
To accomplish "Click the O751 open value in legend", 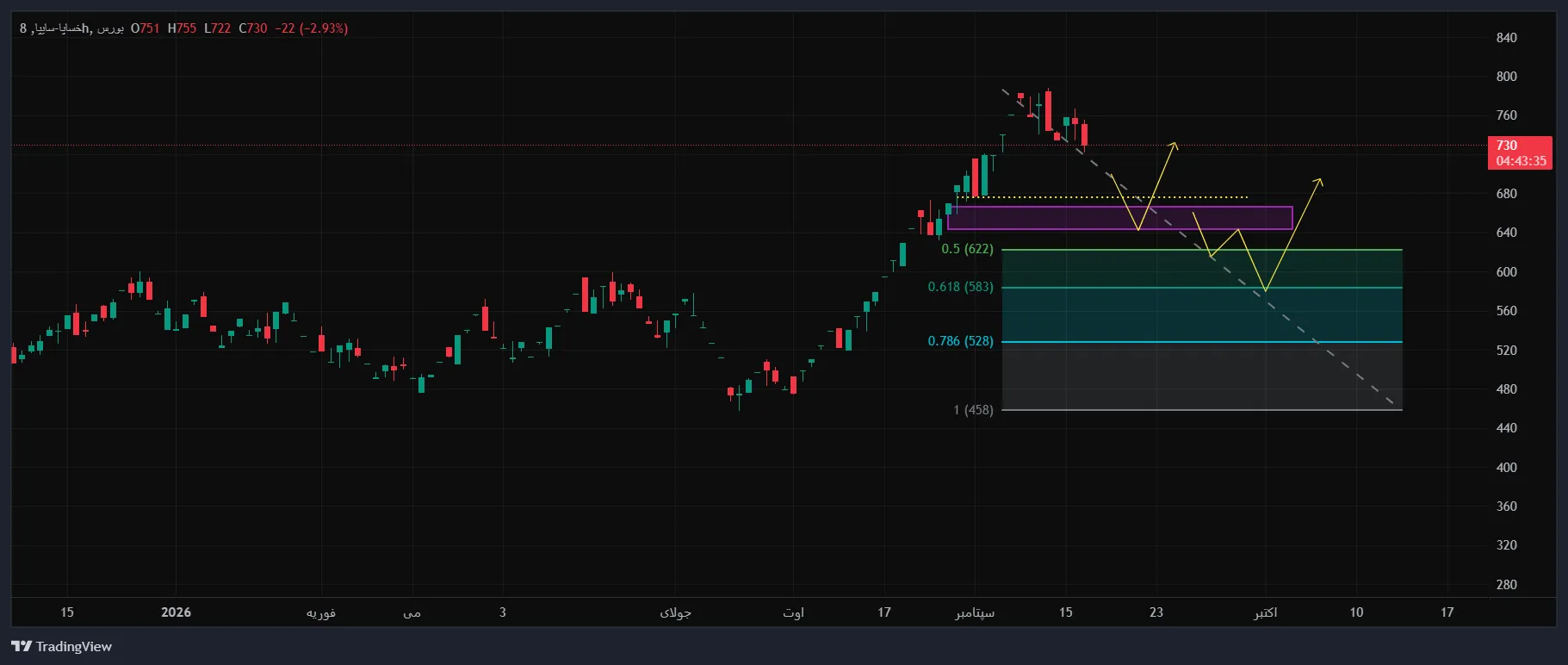I will pyautogui.click(x=146, y=28).
